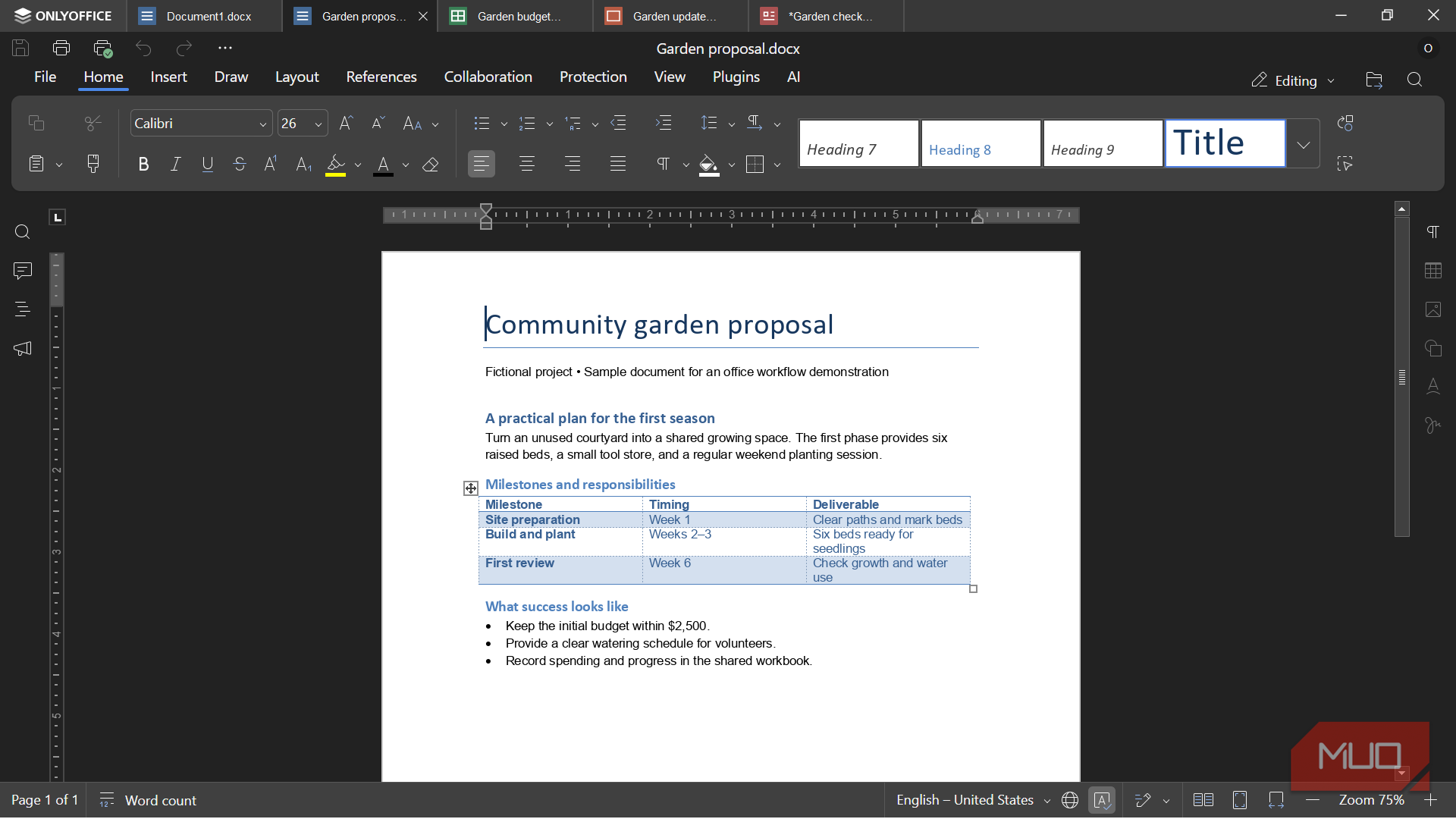Toggle Bold formatting
Screen dimensions: 1456x819
(x=143, y=164)
